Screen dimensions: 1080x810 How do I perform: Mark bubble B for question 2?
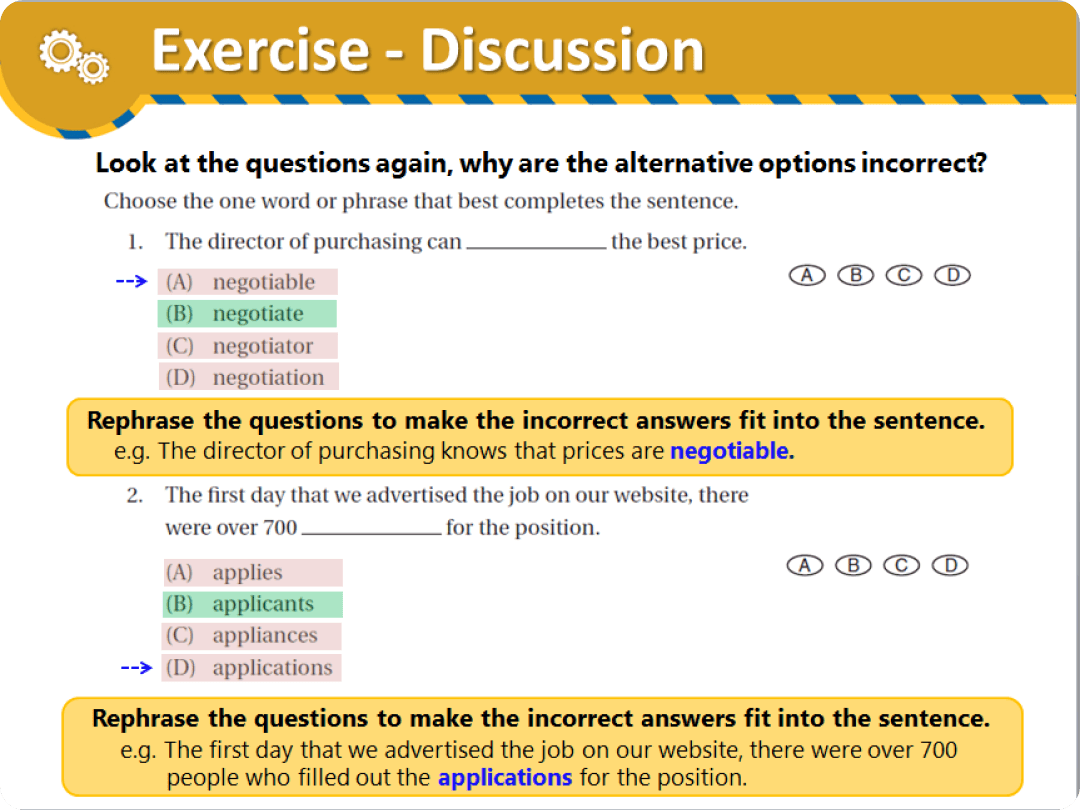tap(853, 565)
